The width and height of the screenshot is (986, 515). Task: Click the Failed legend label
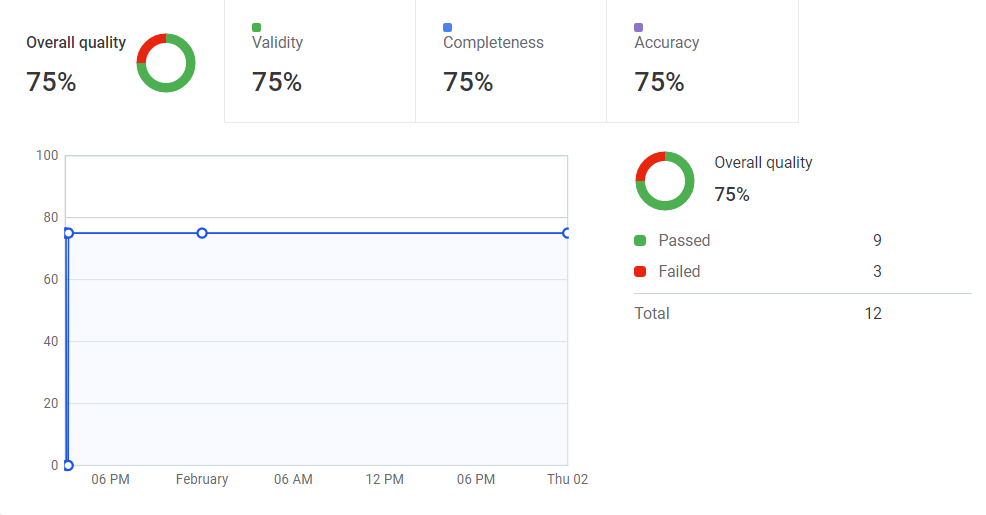click(x=679, y=272)
